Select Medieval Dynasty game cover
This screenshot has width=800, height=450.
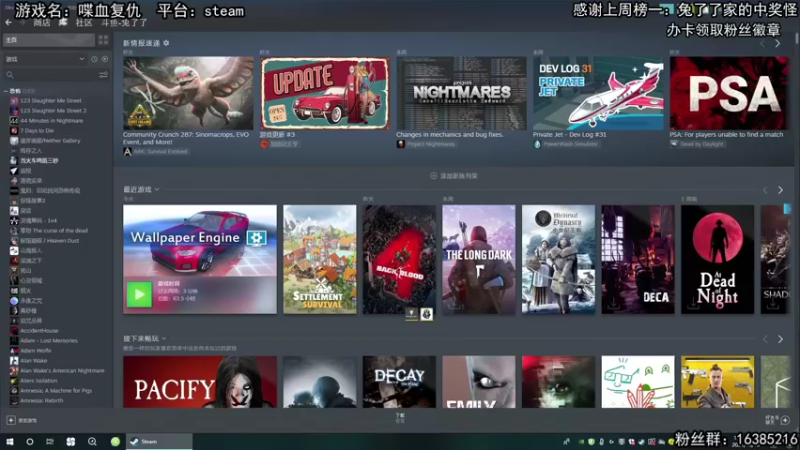click(559, 259)
